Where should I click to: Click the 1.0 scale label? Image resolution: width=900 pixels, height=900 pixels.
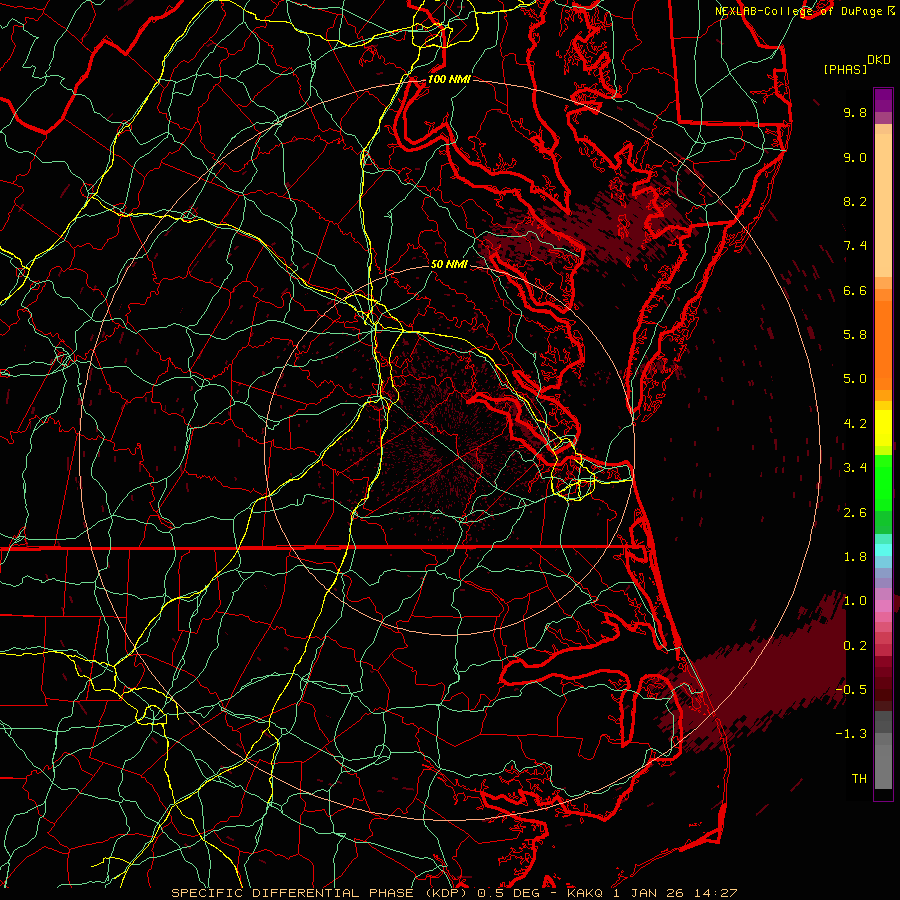click(x=855, y=601)
